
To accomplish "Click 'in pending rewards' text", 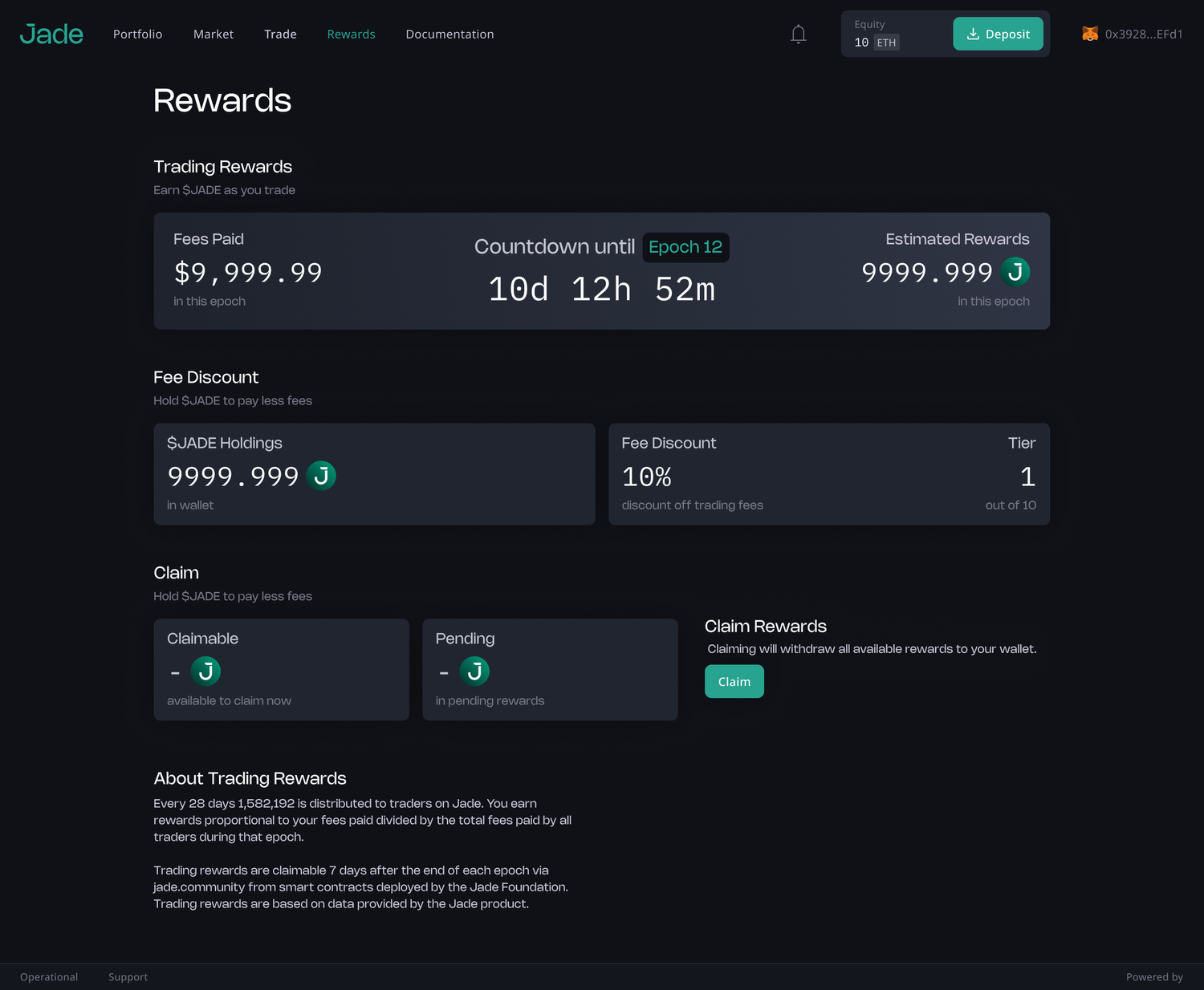I will (x=490, y=700).
